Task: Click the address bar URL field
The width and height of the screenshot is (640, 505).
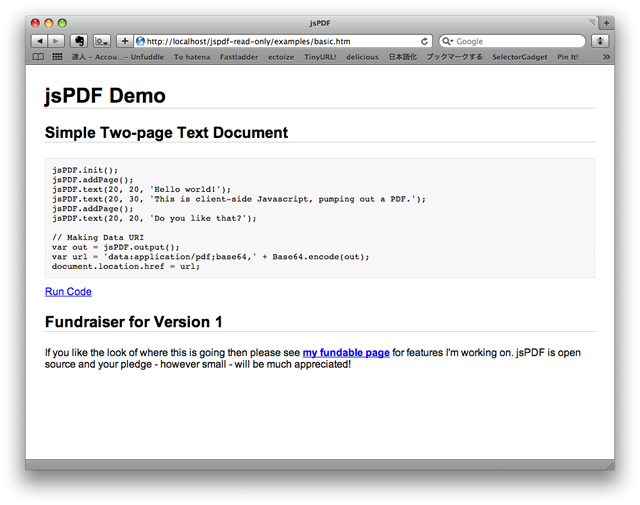Action: [284, 41]
